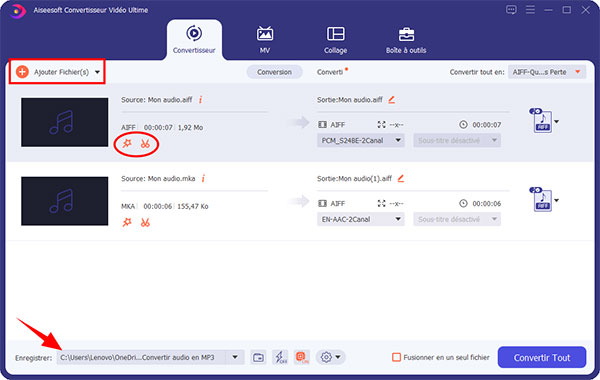Open the PCM_S24BE-2Canal audio track dropdown
Image resolution: width=600 pixels, height=380 pixels.
click(360, 140)
